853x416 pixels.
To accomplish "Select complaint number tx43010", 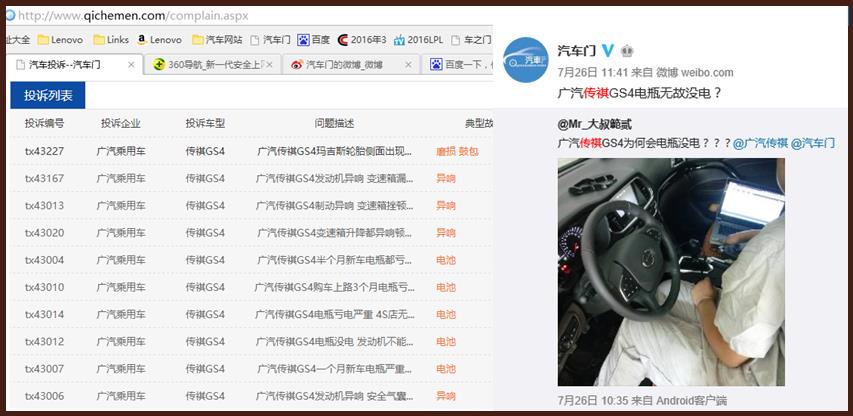I will 44,287.
